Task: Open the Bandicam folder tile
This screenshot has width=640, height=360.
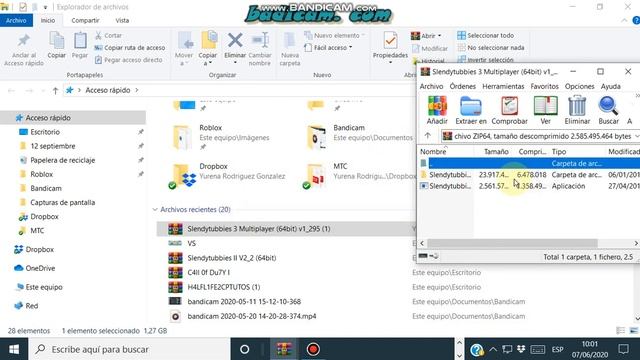Action: 360,138
